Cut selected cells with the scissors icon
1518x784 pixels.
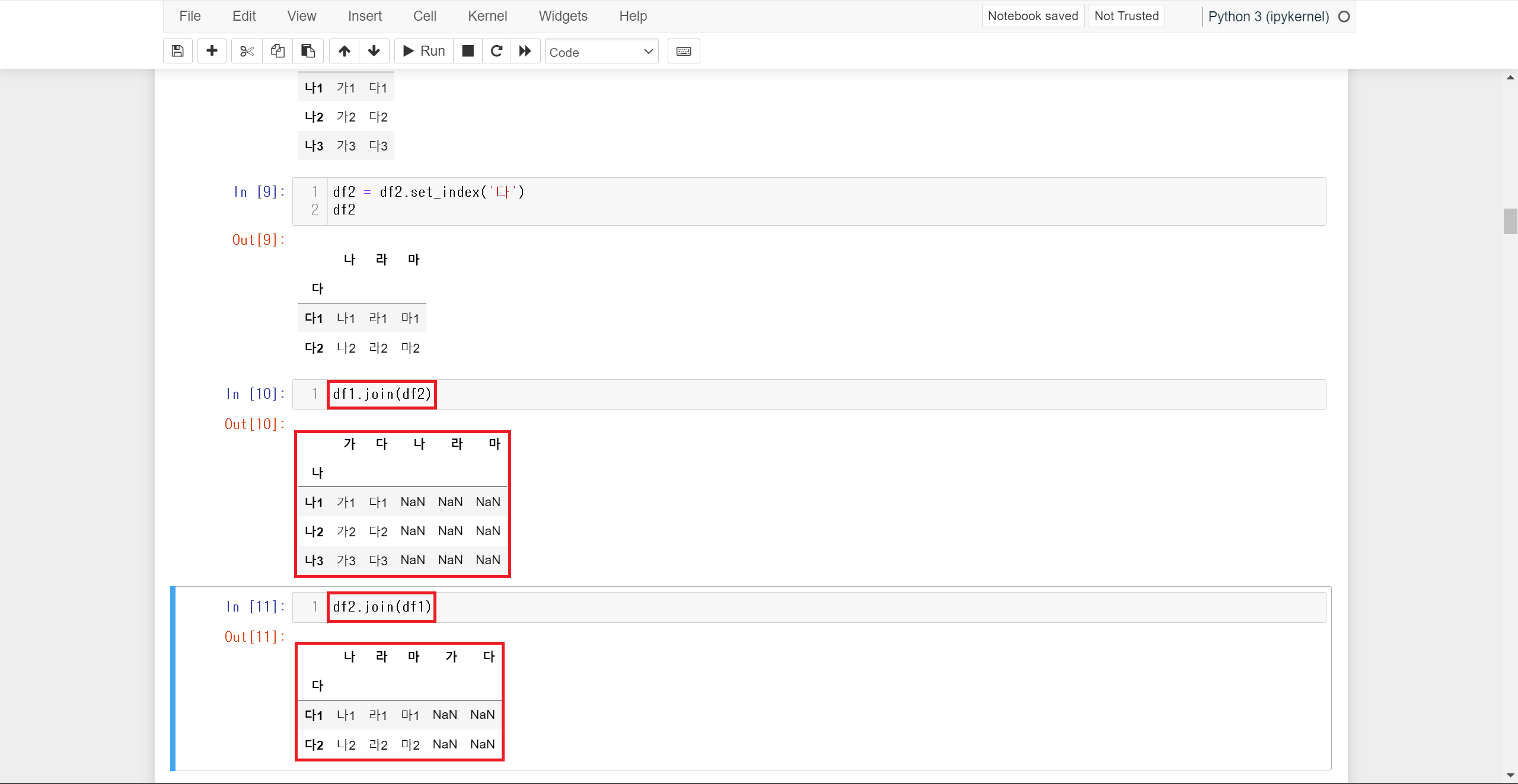point(247,51)
